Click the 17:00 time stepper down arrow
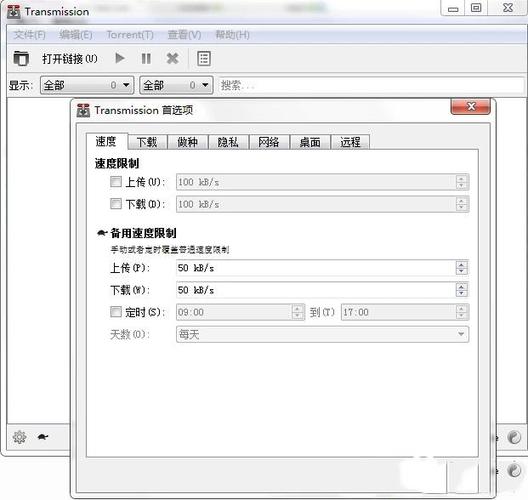This screenshot has height=500, width=528. (x=461, y=316)
